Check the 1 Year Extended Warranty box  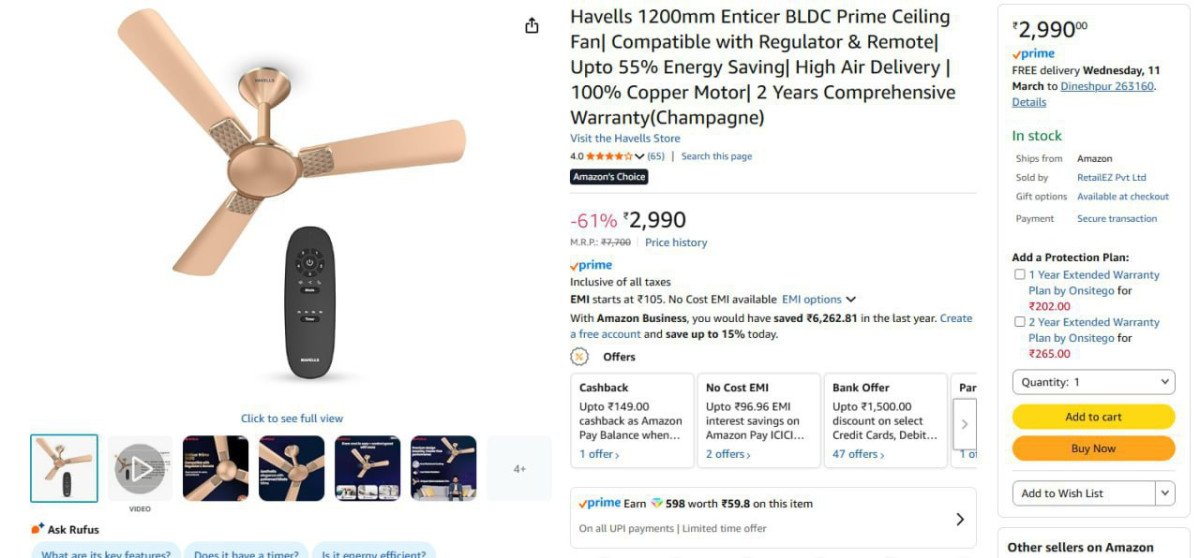click(x=1019, y=275)
